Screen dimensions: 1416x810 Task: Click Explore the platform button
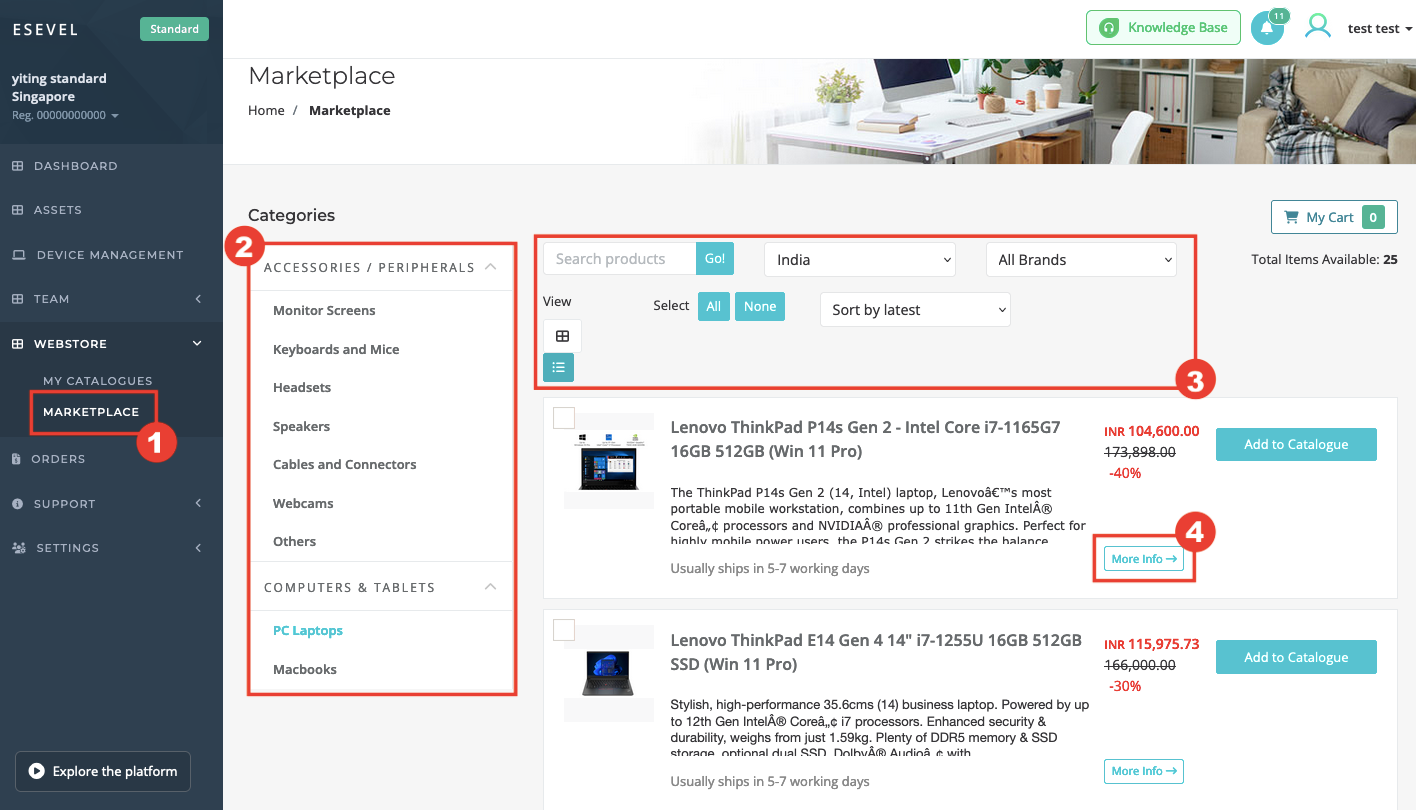[103, 771]
